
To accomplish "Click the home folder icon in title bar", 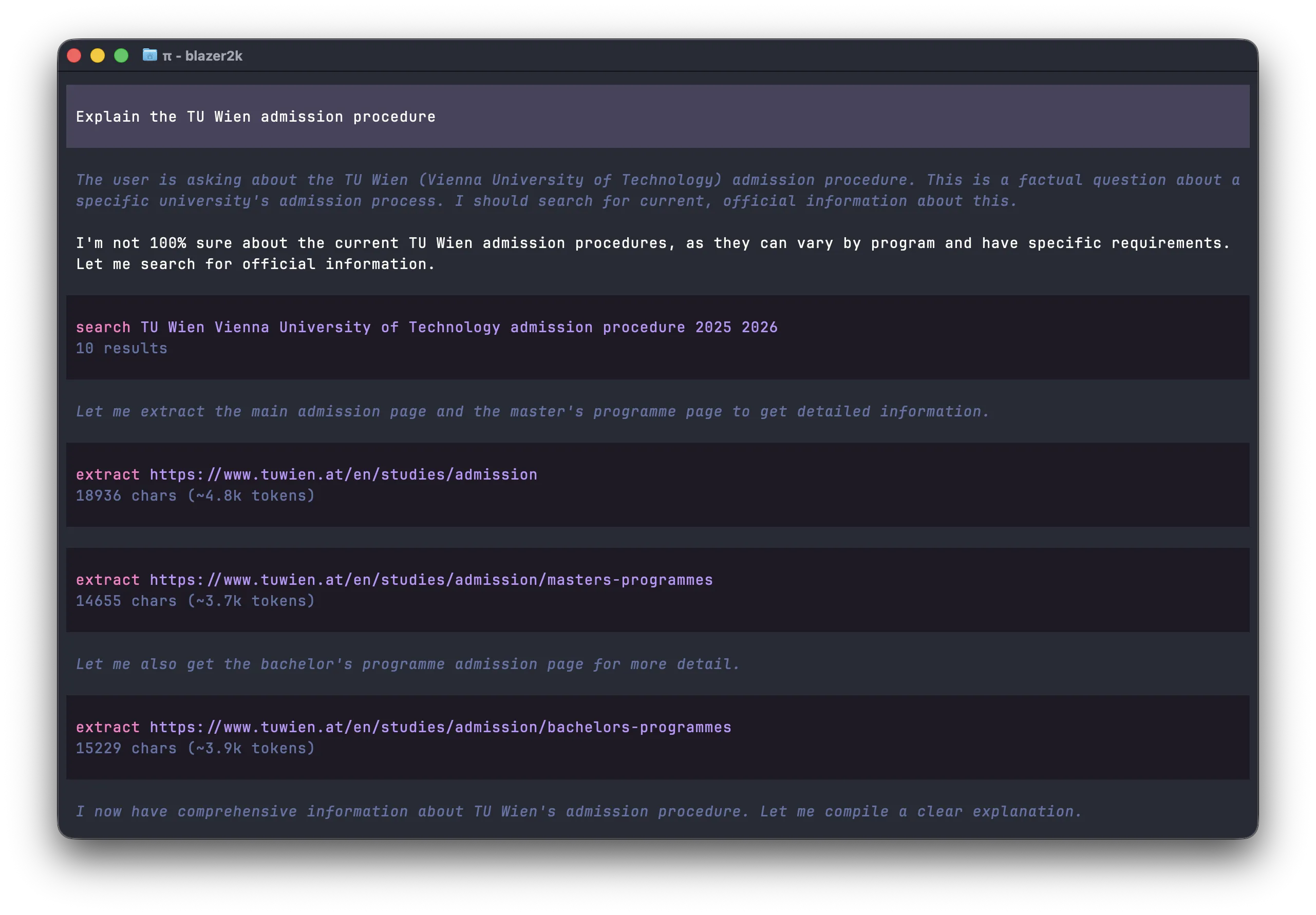I will (149, 55).
